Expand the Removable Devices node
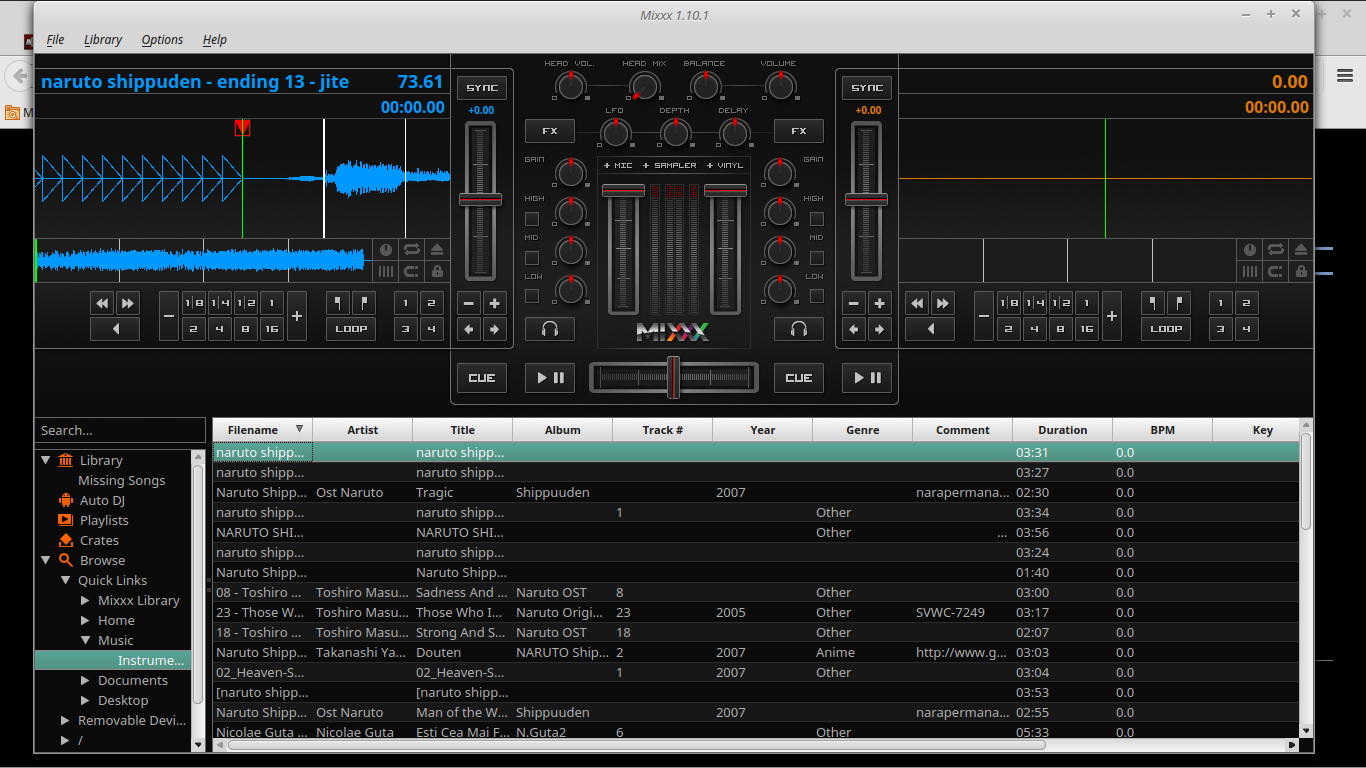Viewport: 1366px width, 768px height. 65,720
